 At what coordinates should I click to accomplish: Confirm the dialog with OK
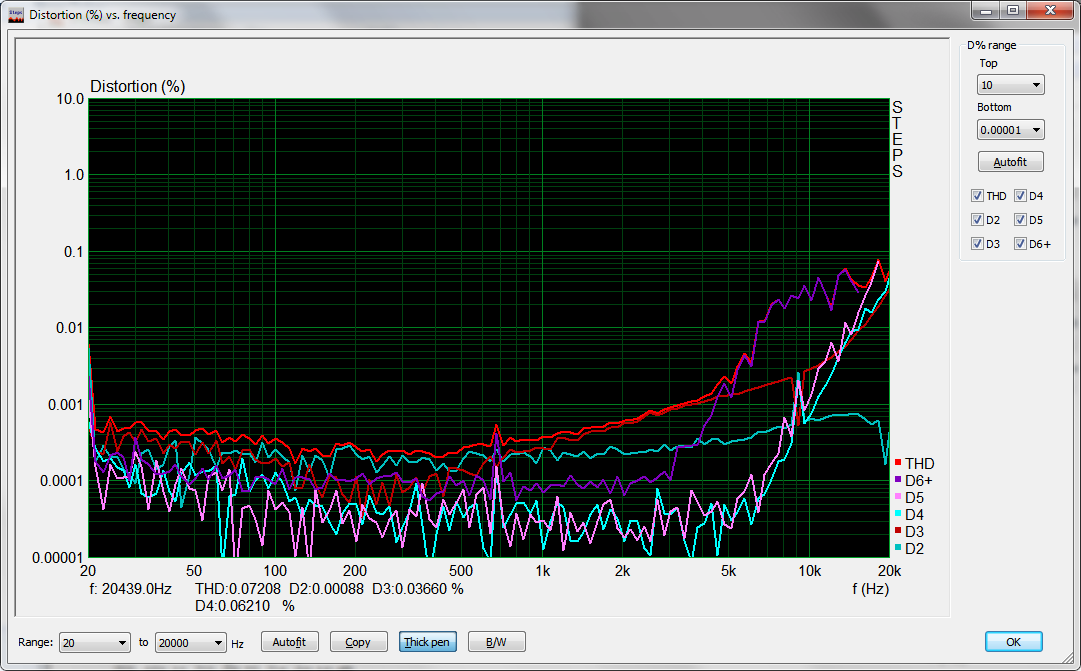[1013, 642]
